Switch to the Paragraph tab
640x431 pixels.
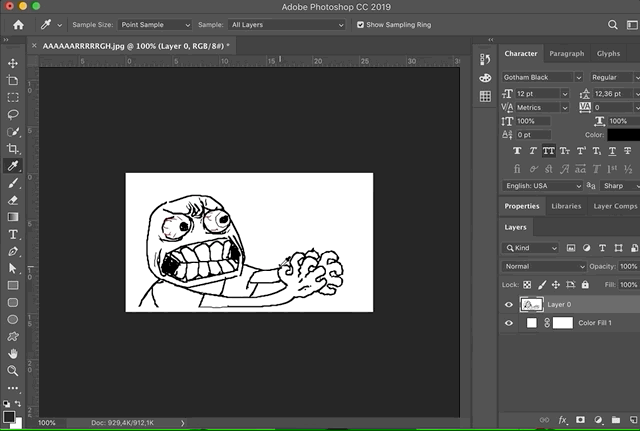pos(567,53)
